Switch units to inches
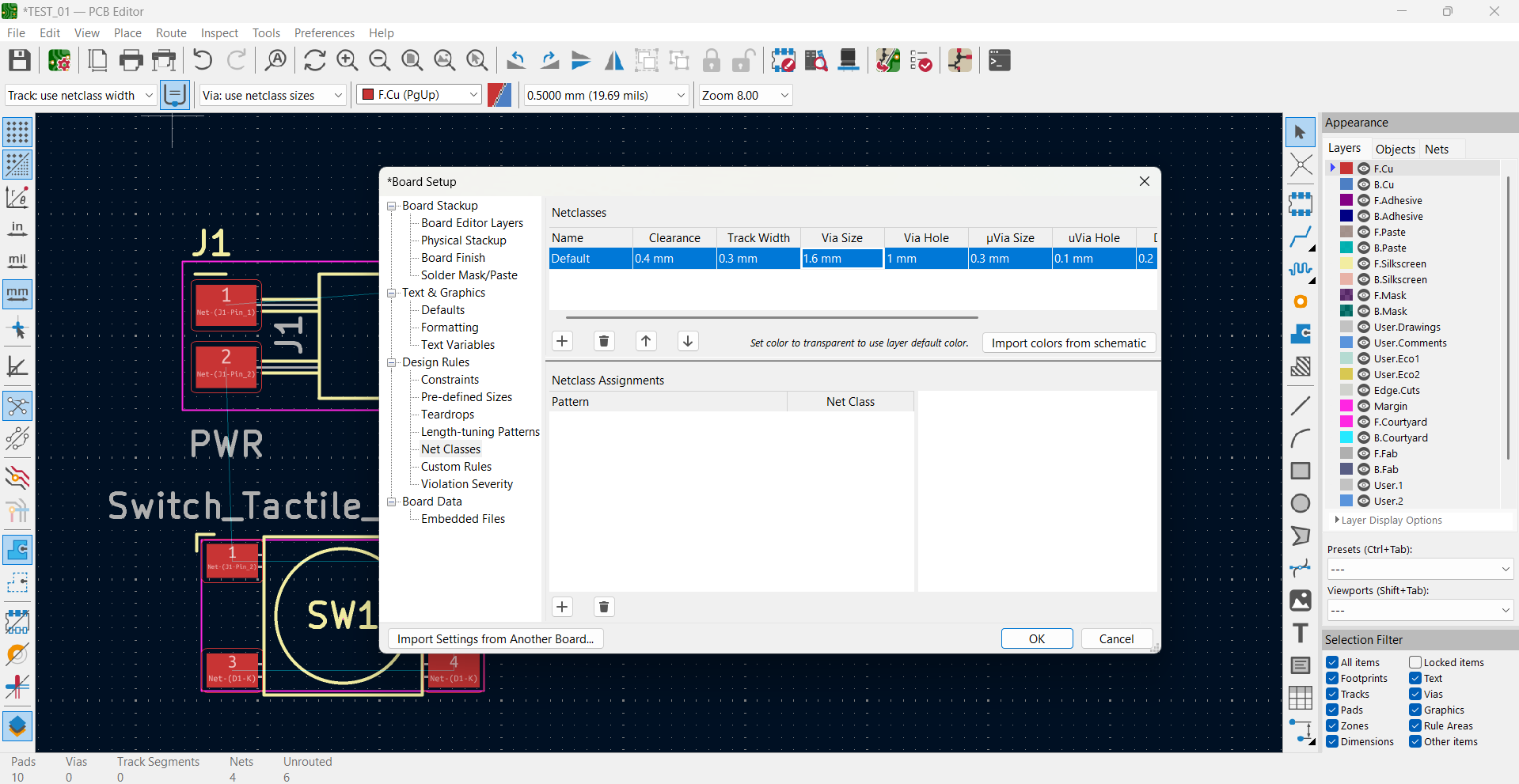This screenshot has width=1519, height=784. point(17,229)
